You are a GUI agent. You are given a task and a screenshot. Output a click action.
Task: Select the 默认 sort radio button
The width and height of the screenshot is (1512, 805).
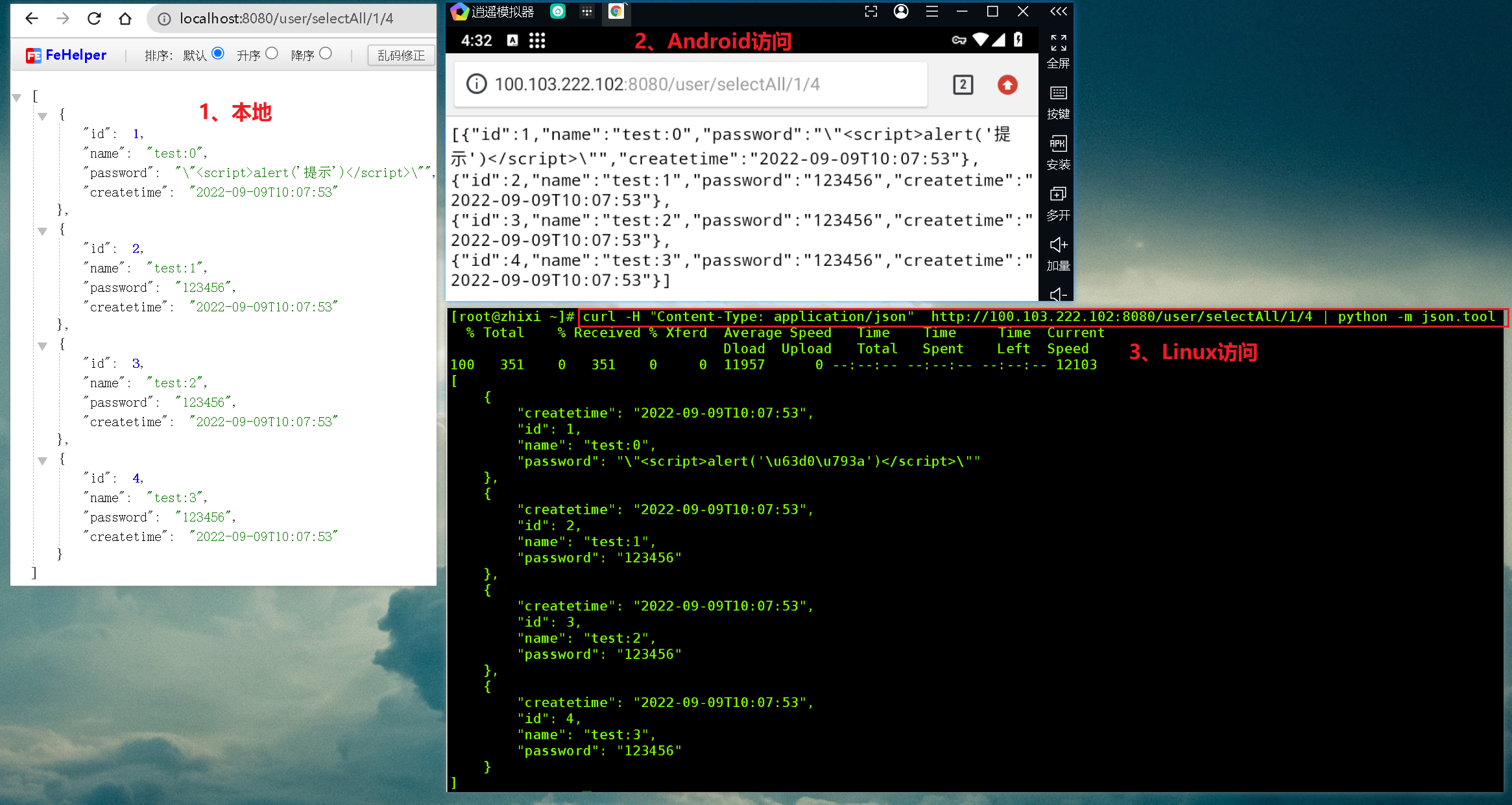(218, 54)
